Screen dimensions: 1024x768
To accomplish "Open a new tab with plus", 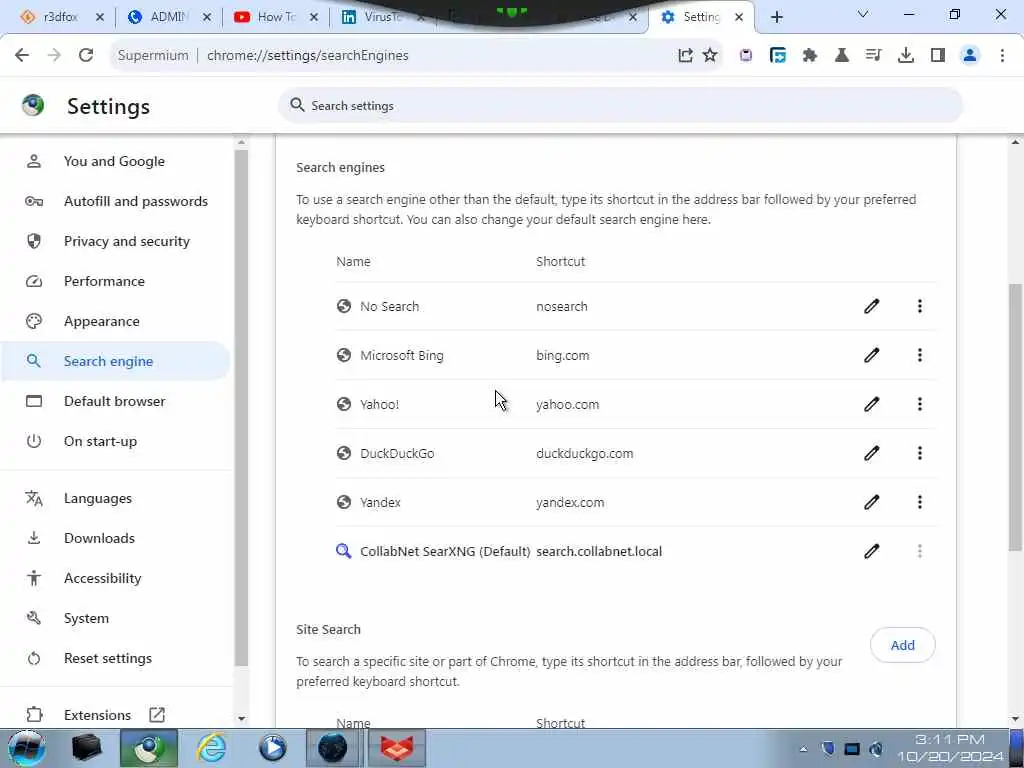I will tap(776, 17).
